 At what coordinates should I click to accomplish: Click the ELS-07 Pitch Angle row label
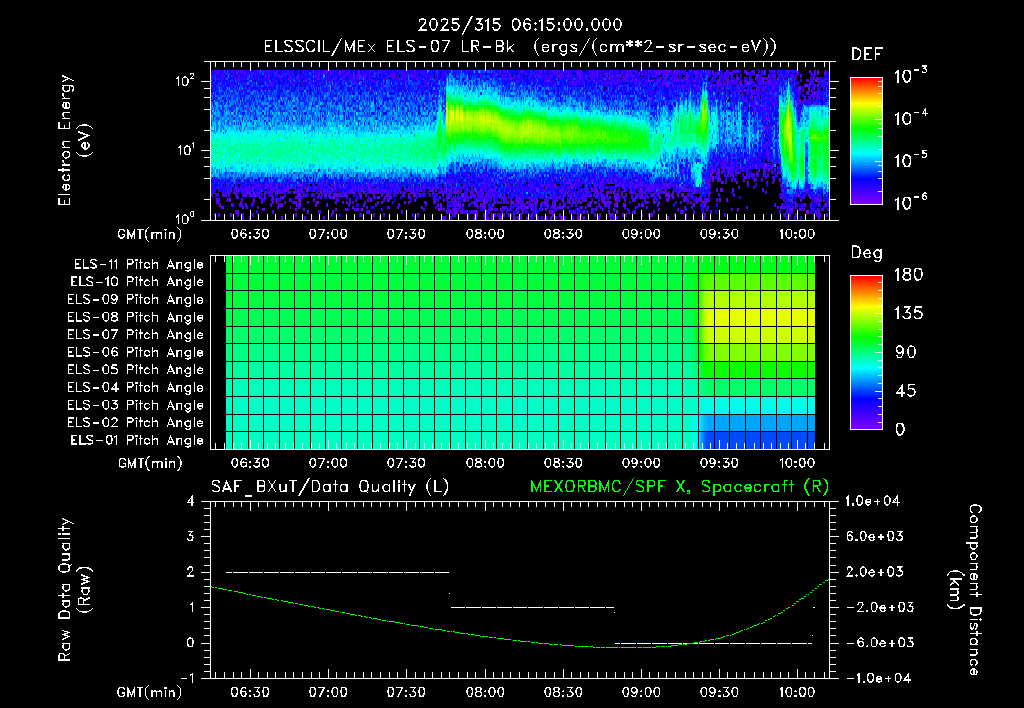[x=135, y=335]
